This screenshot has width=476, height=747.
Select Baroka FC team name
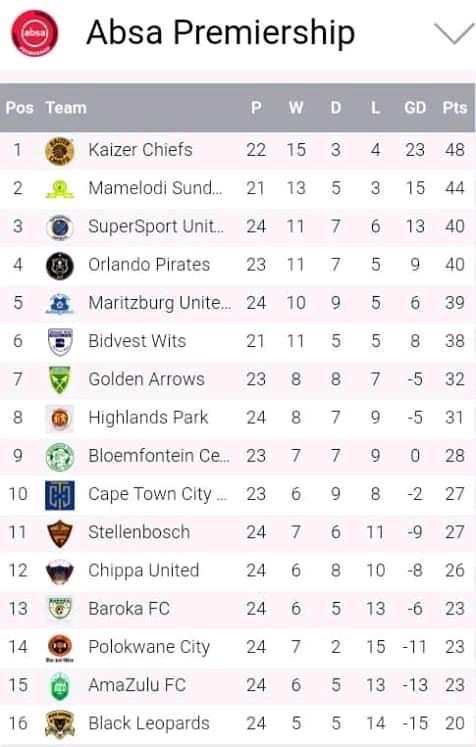(129, 609)
